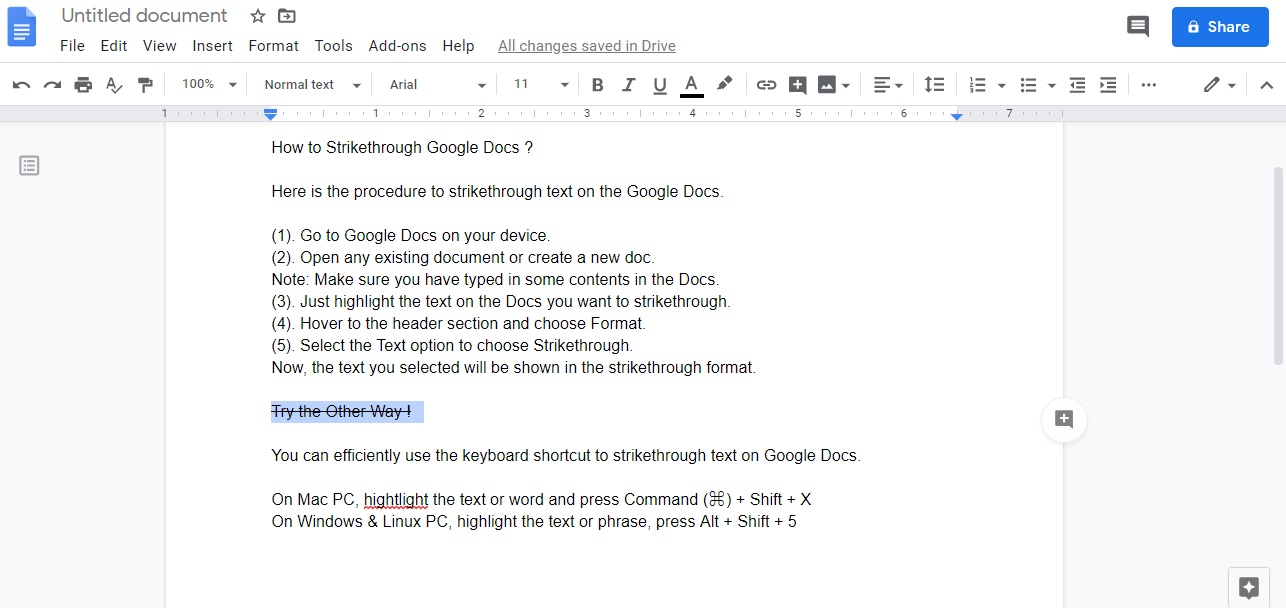Click the Line spacing icon
Image resolution: width=1286 pixels, height=608 pixels.
coord(934,85)
